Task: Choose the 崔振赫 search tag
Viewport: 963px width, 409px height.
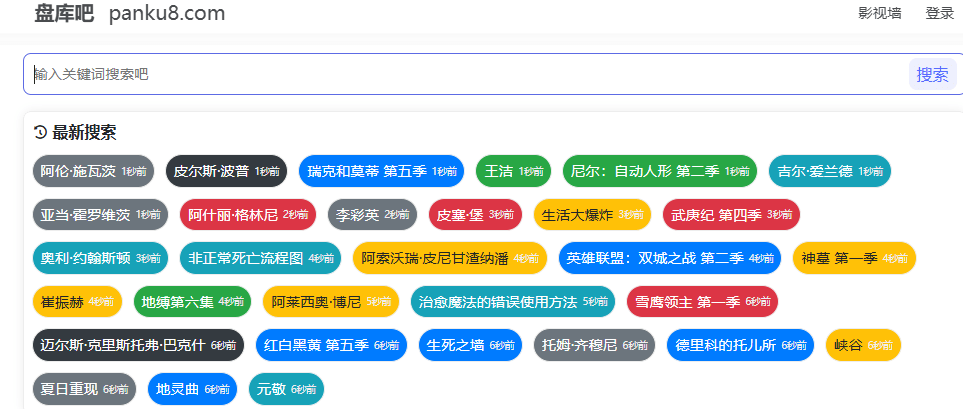Action: (x=77, y=302)
